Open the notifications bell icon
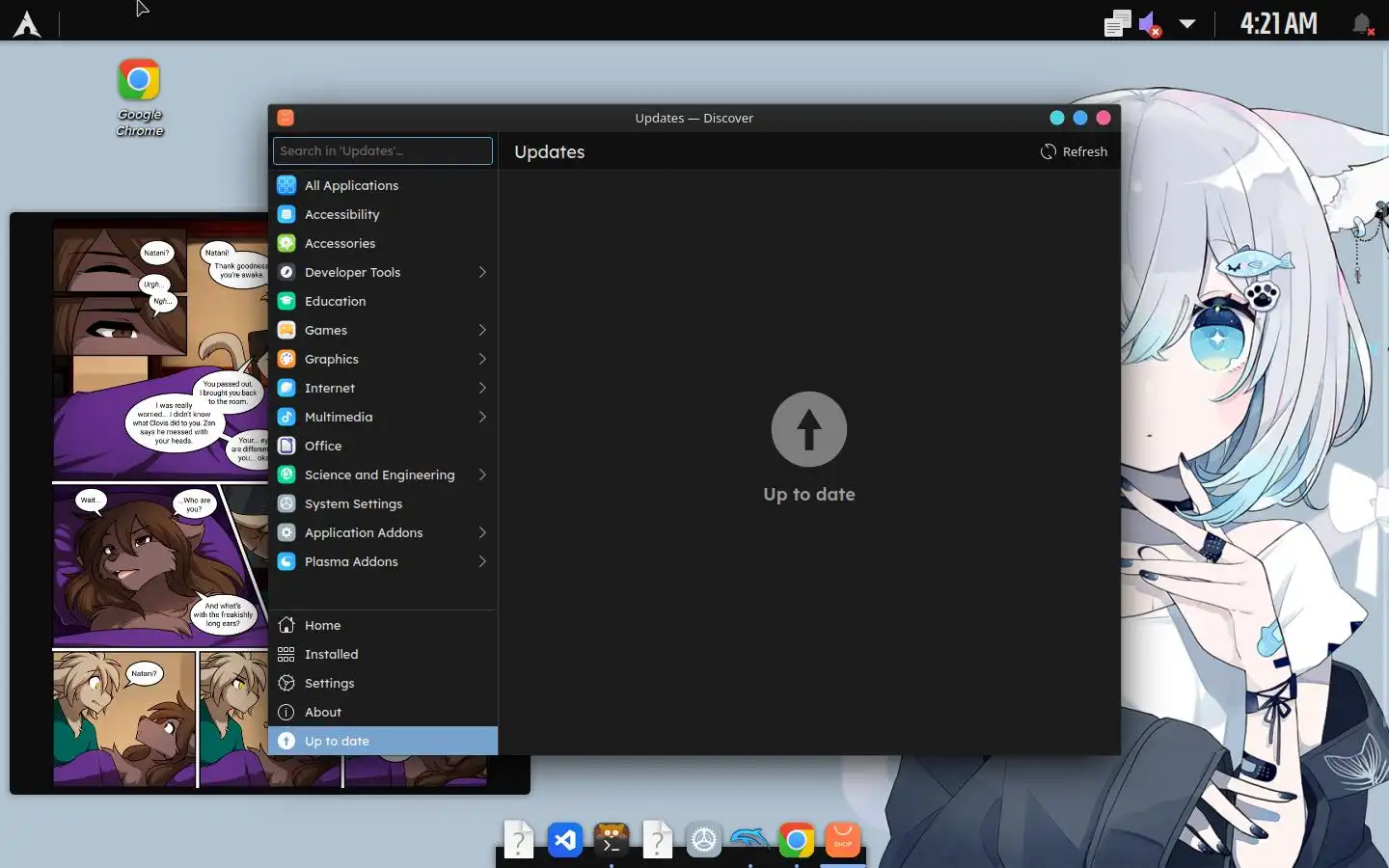1389x868 pixels. [1362, 23]
